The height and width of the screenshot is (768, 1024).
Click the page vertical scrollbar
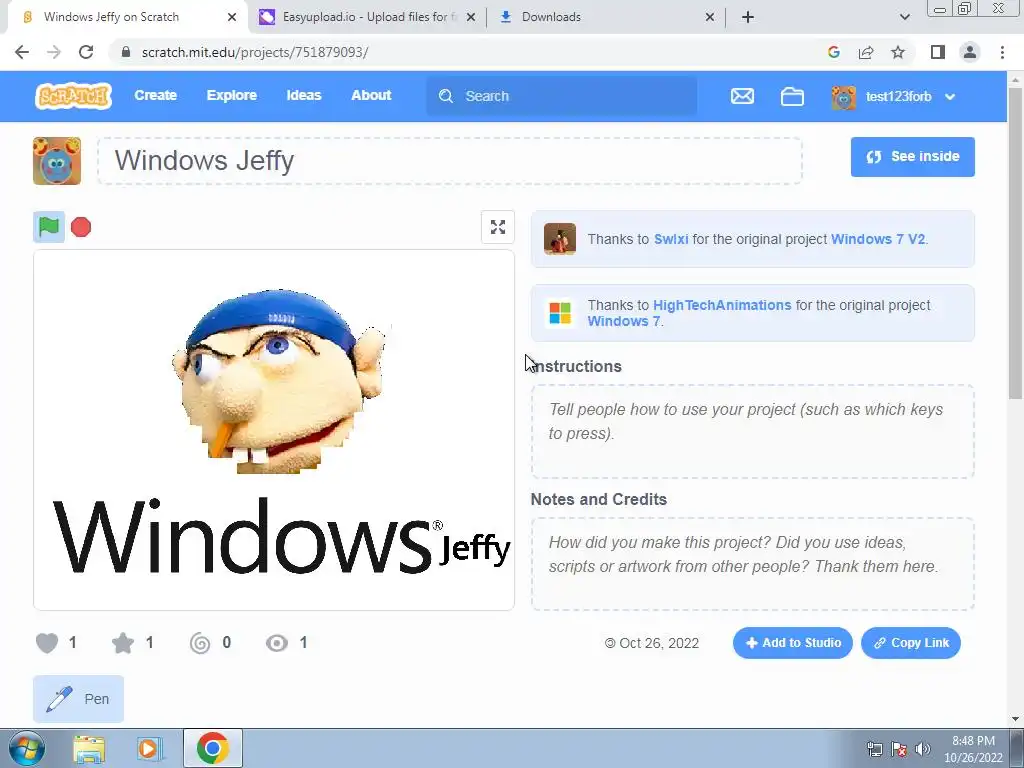click(1016, 242)
